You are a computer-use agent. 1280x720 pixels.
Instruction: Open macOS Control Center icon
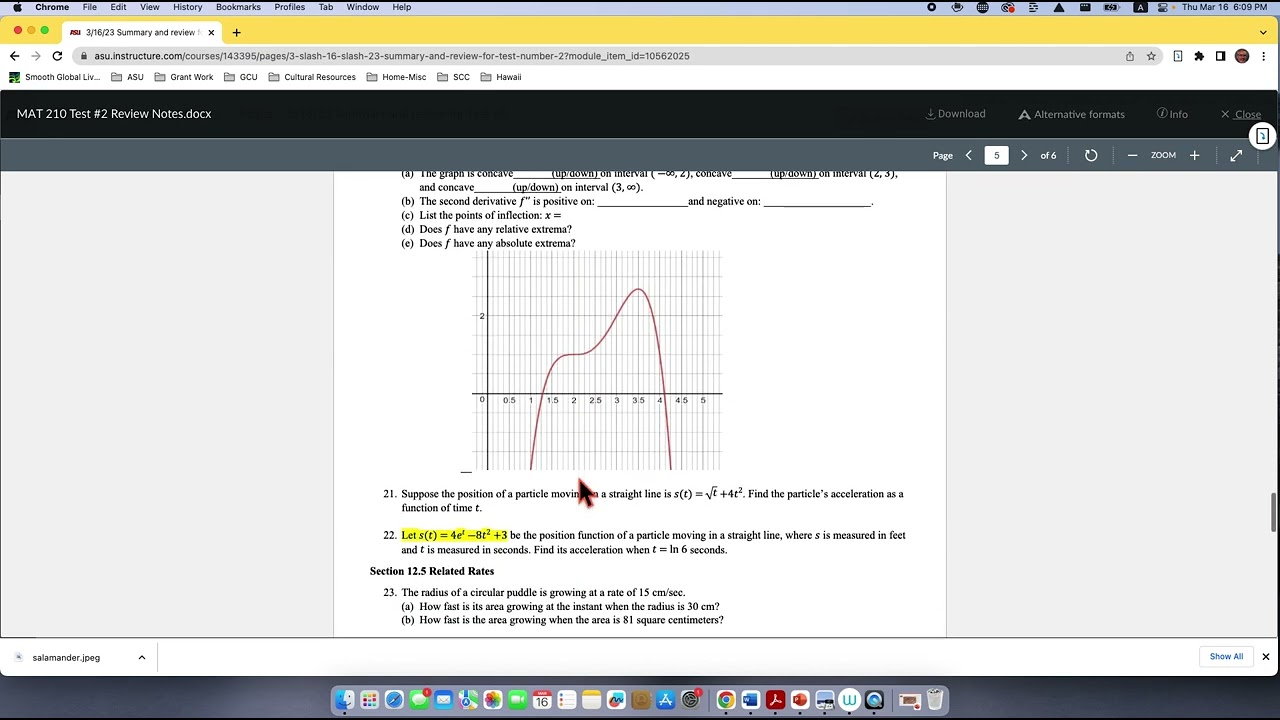pyautogui.click(x=1164, y=7)
